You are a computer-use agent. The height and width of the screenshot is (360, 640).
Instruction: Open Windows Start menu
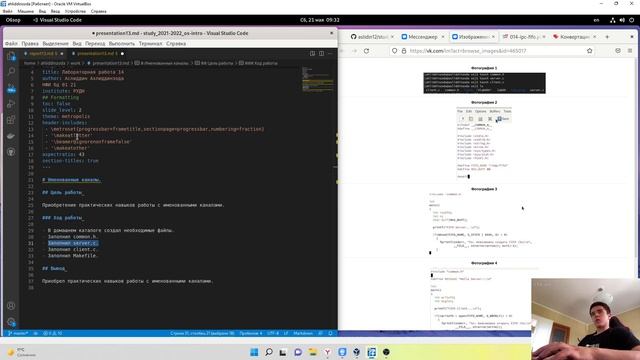click(x=254, y=352)
